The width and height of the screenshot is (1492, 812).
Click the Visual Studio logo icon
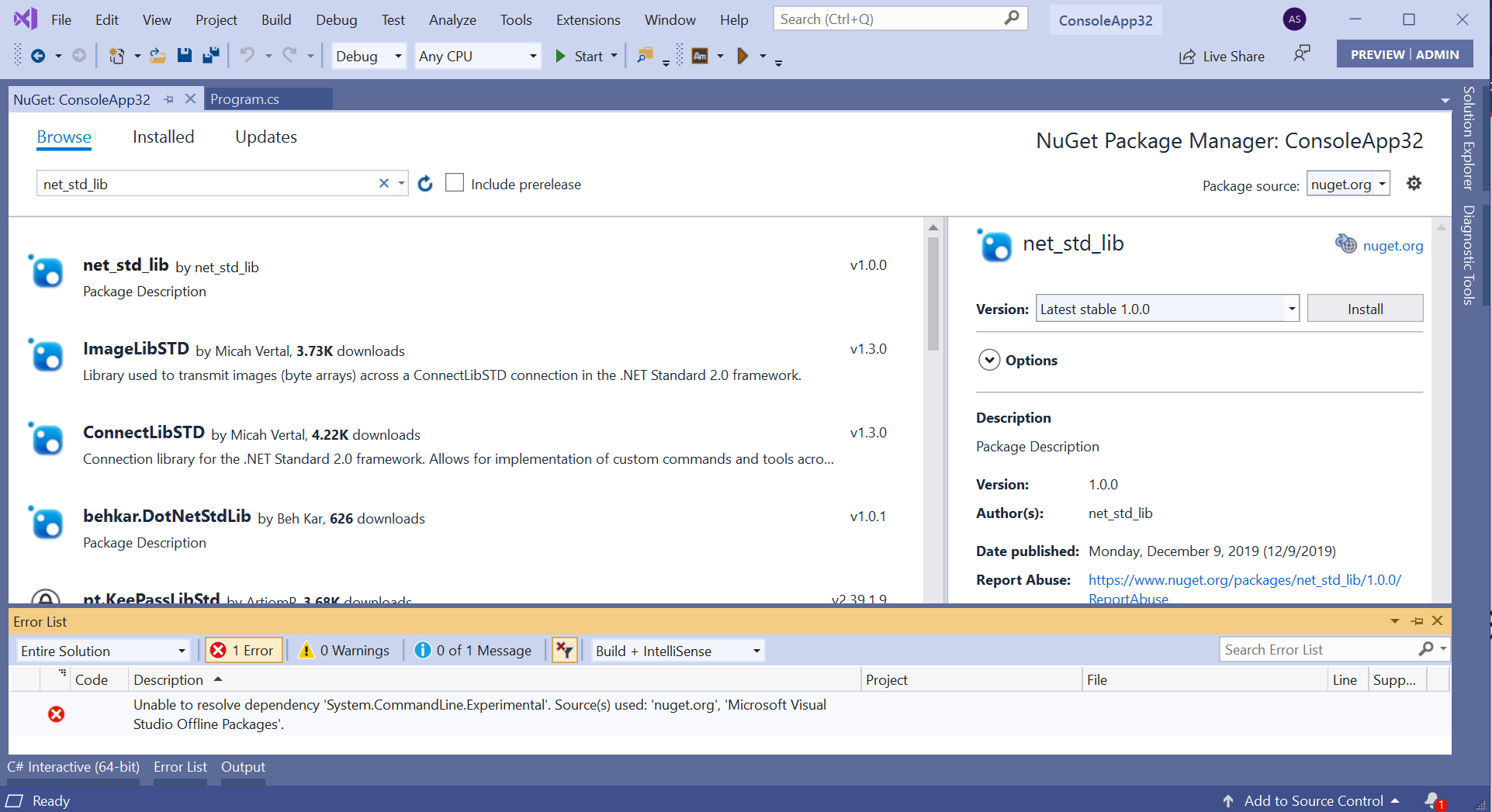[26, 19]
